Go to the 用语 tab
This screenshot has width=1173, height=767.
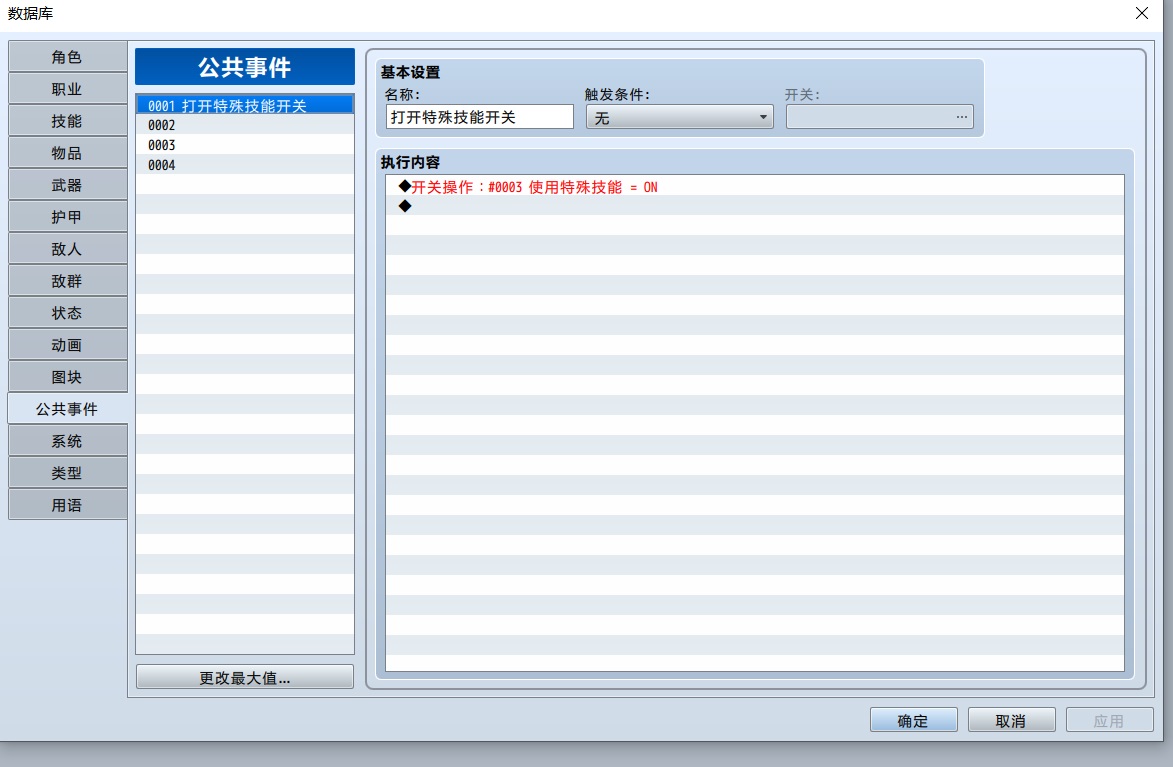tap(67, 505)
